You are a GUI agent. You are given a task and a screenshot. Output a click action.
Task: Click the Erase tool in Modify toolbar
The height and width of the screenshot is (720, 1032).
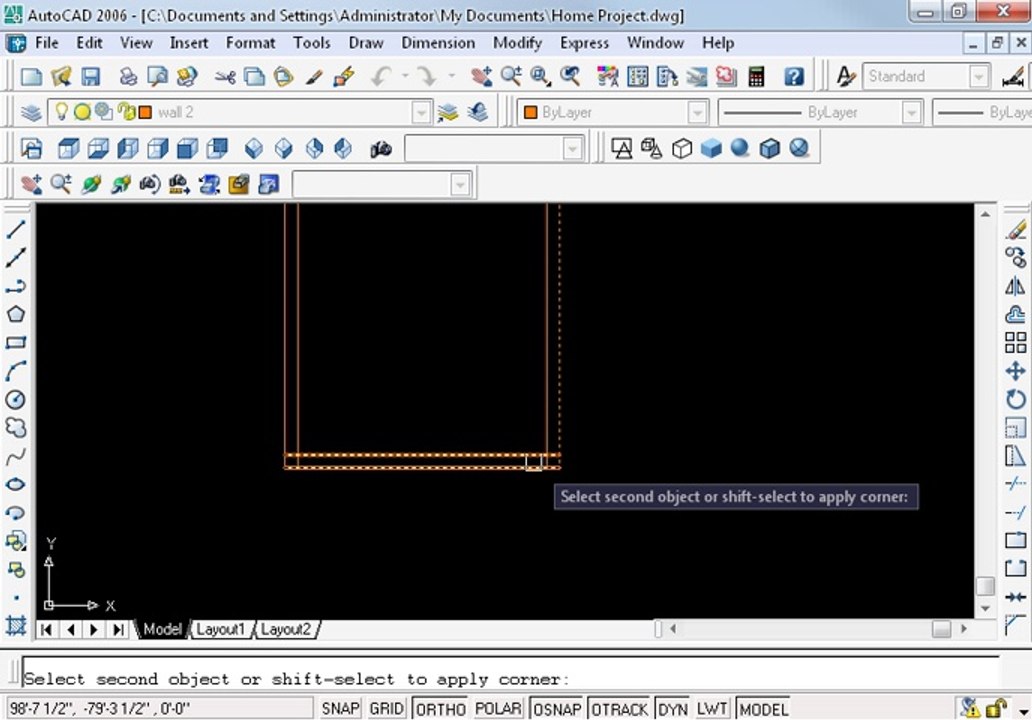click(1016, 230)
